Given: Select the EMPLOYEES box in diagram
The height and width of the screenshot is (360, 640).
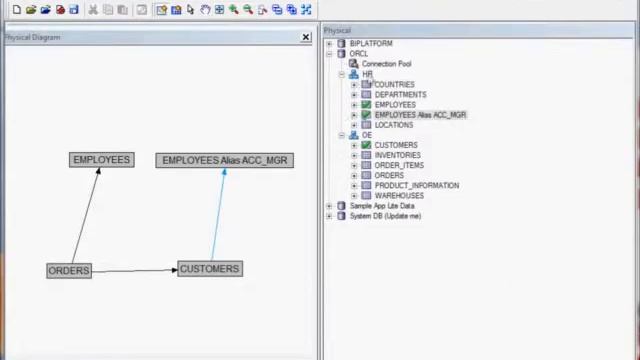Looking at the screenshot, I should click(x=102, y=160).
